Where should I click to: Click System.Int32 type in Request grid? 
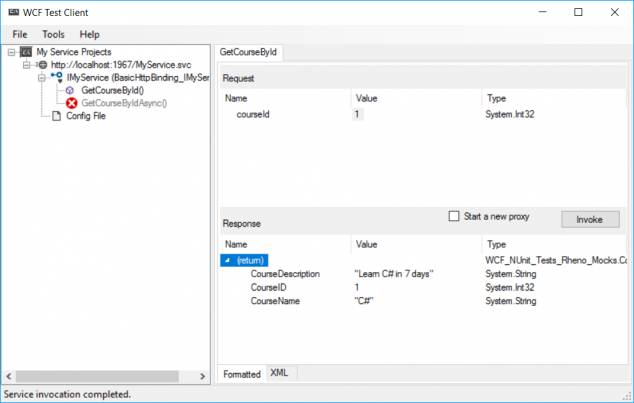point(510,114)
